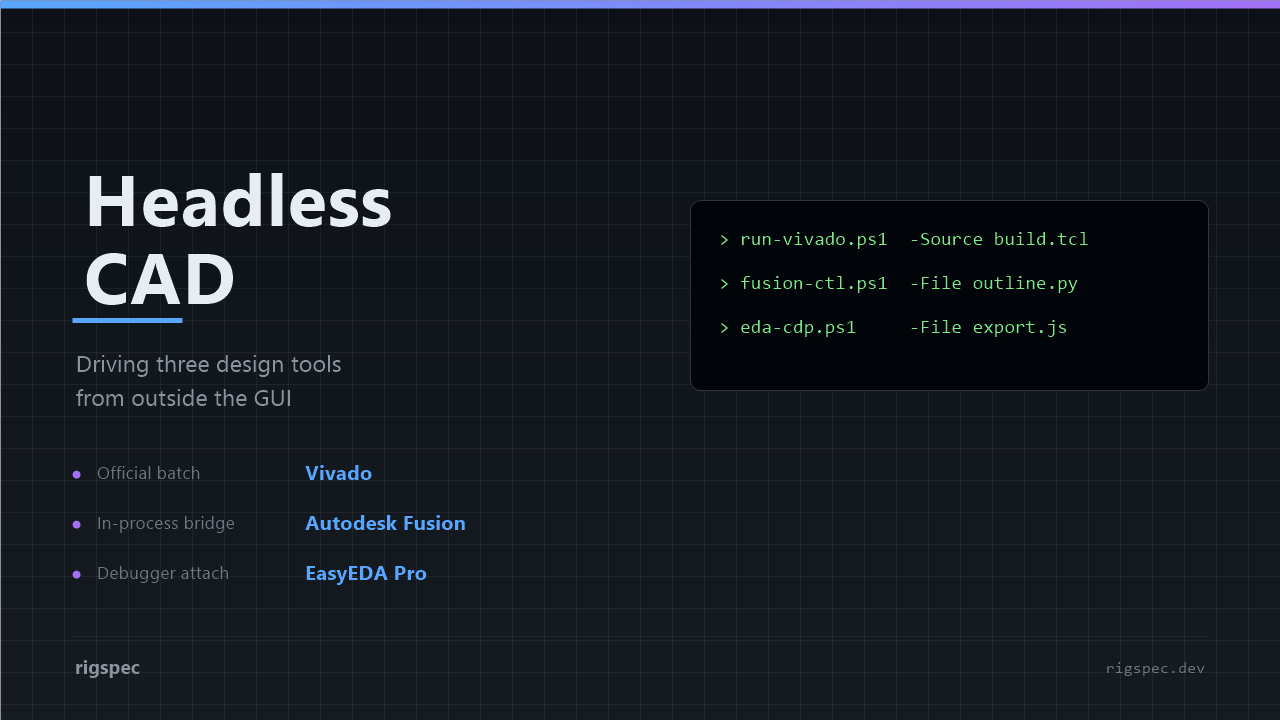The image size is (1280, 720).
Task: Select the subtitle 'Driving three design tools'
Action: tap(209, 364)
